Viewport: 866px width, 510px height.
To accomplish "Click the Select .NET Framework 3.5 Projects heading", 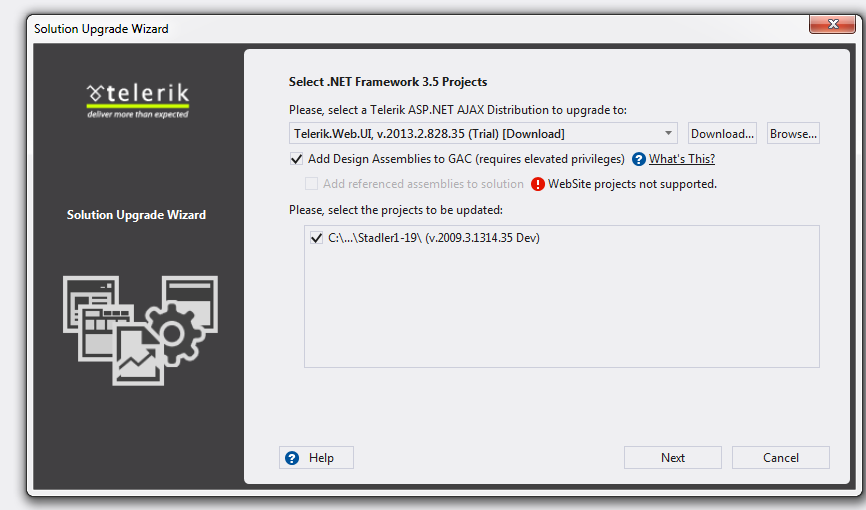I will tap(388, 82).
